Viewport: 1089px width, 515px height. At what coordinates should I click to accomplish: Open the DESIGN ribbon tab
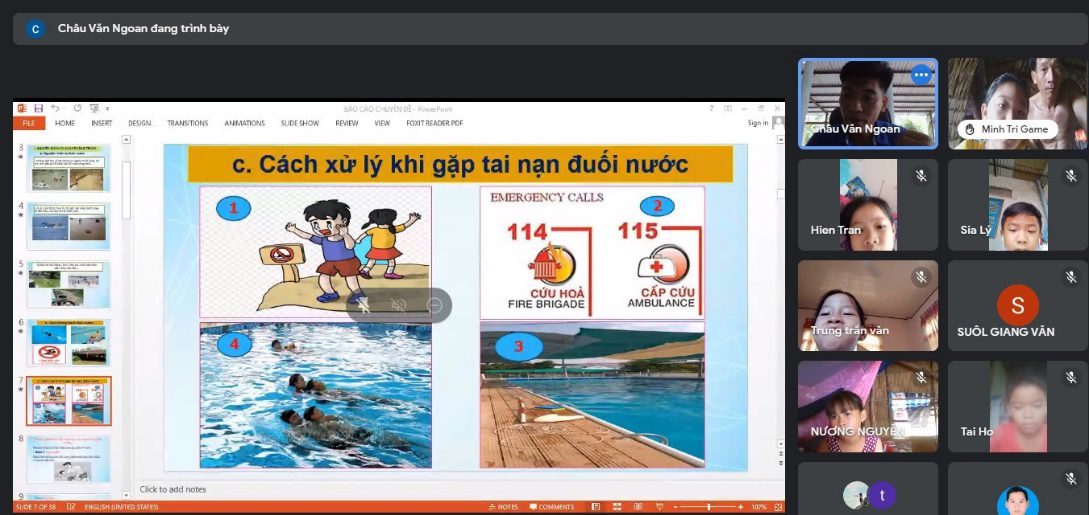click(x=140, y=124)
